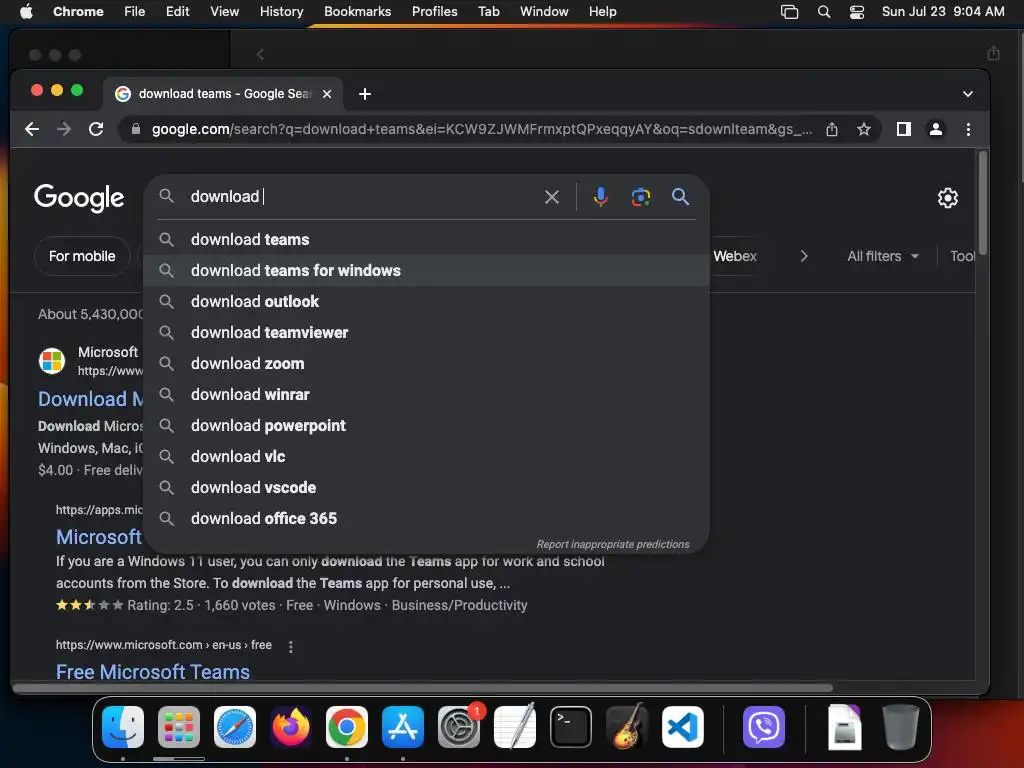
Task: Click the For mobile filter chip
Action: 82,256
